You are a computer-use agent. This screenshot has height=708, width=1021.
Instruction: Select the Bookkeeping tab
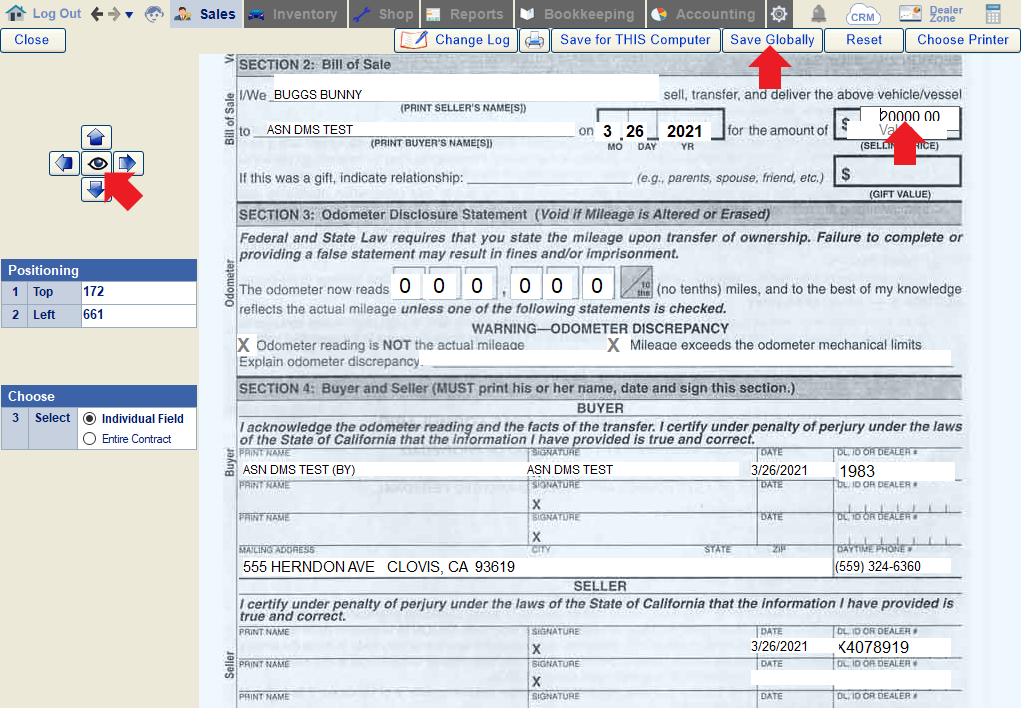click(580, 14)
